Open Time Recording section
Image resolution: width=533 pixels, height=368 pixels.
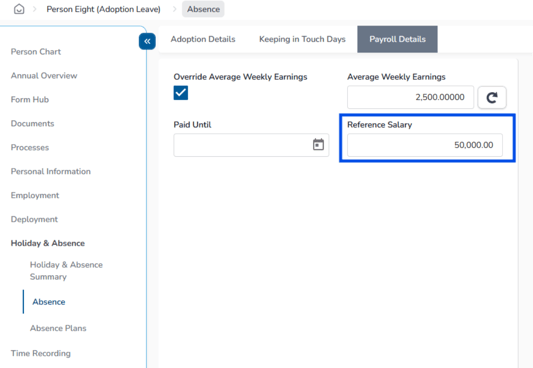[41, 353]
